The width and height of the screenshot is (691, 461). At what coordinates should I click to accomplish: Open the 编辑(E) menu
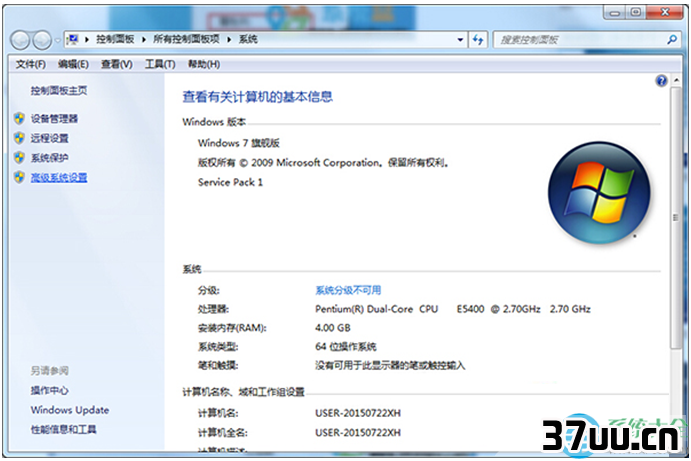tap(73, 64)
